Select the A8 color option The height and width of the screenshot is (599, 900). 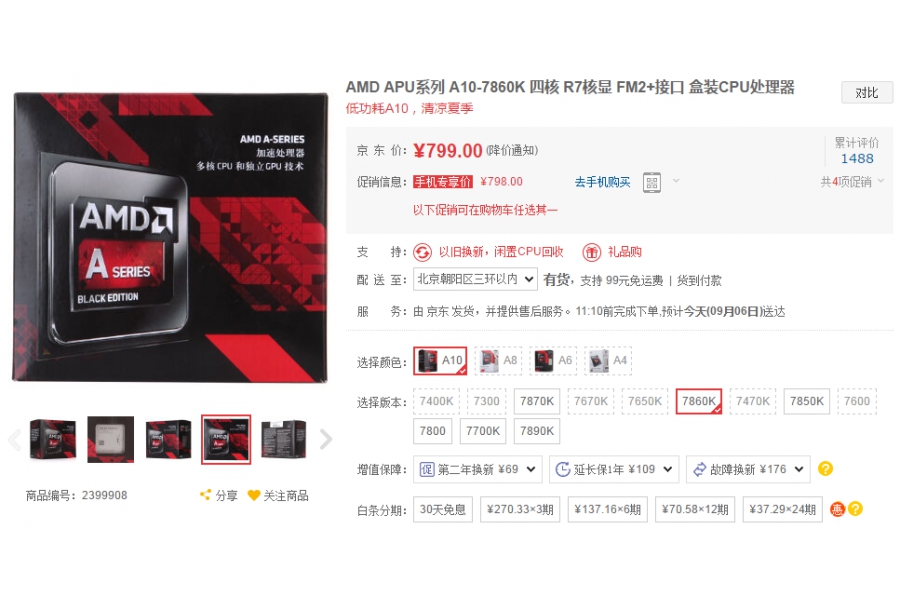tap(498, 361)
